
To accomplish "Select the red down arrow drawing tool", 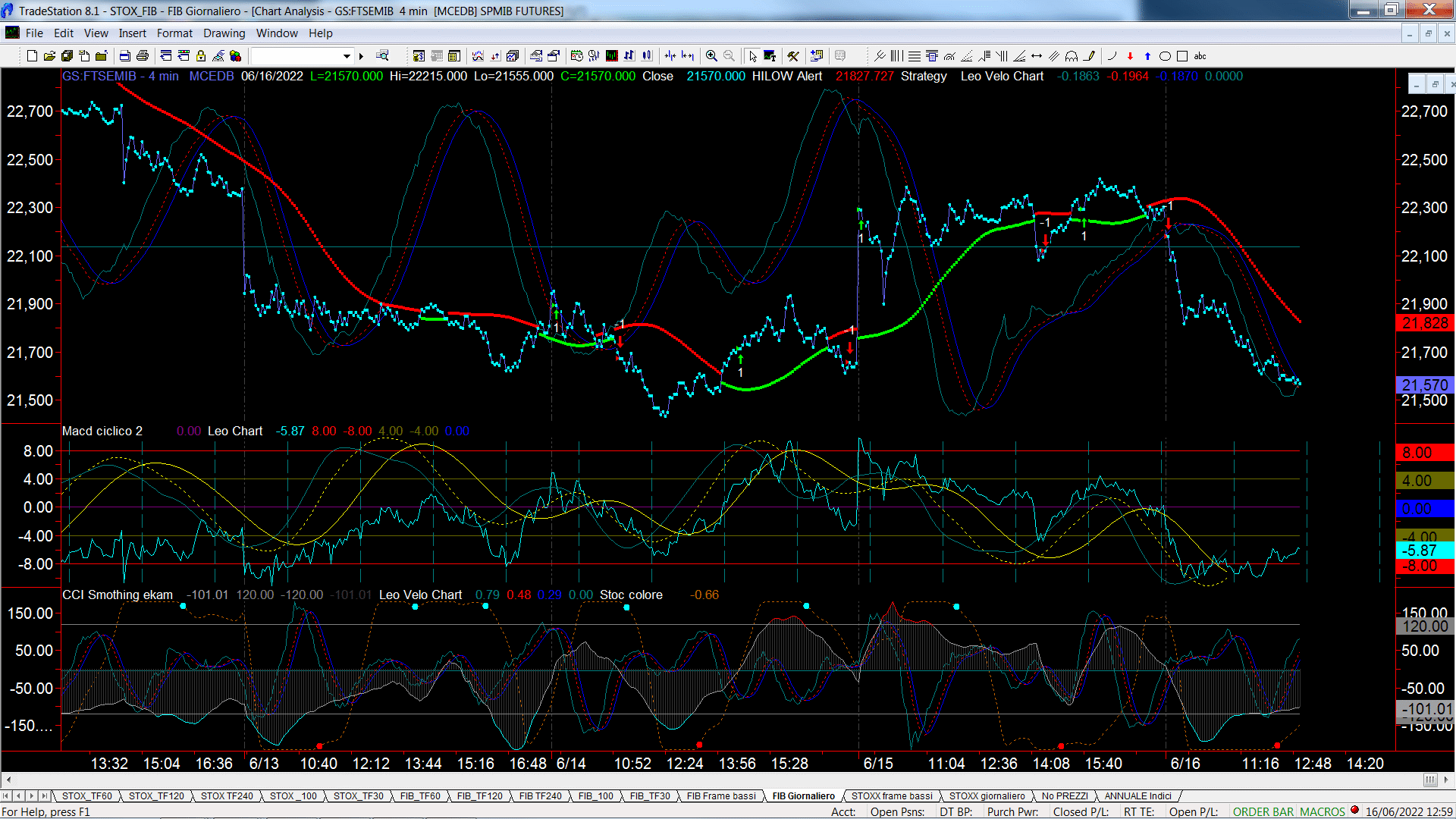I will point(1130,56).
